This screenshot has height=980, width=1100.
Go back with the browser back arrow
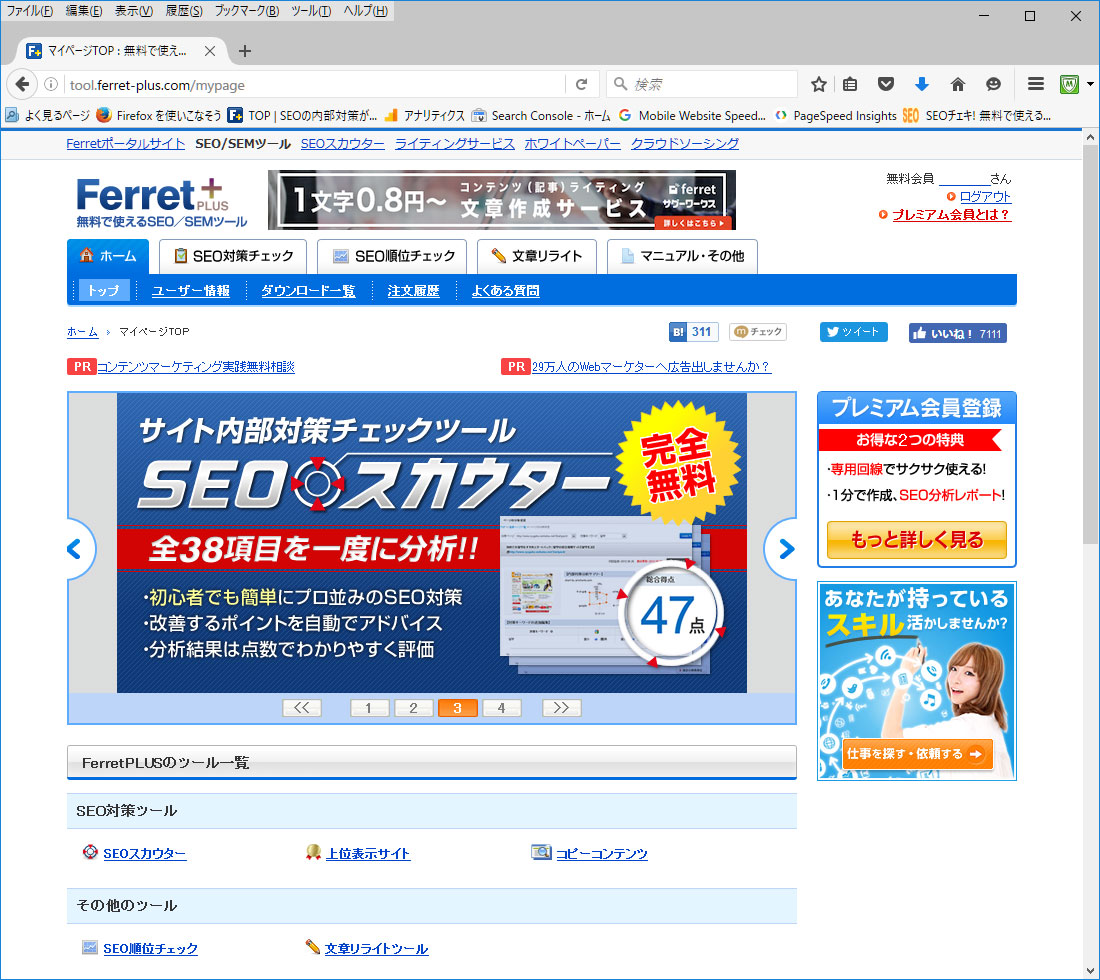(x=22, y=84)
